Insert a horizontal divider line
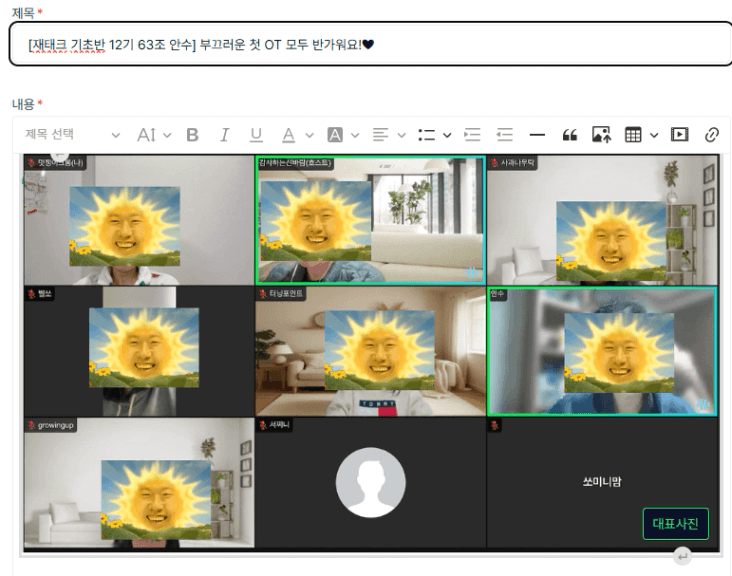 click(x=537, y=135)
